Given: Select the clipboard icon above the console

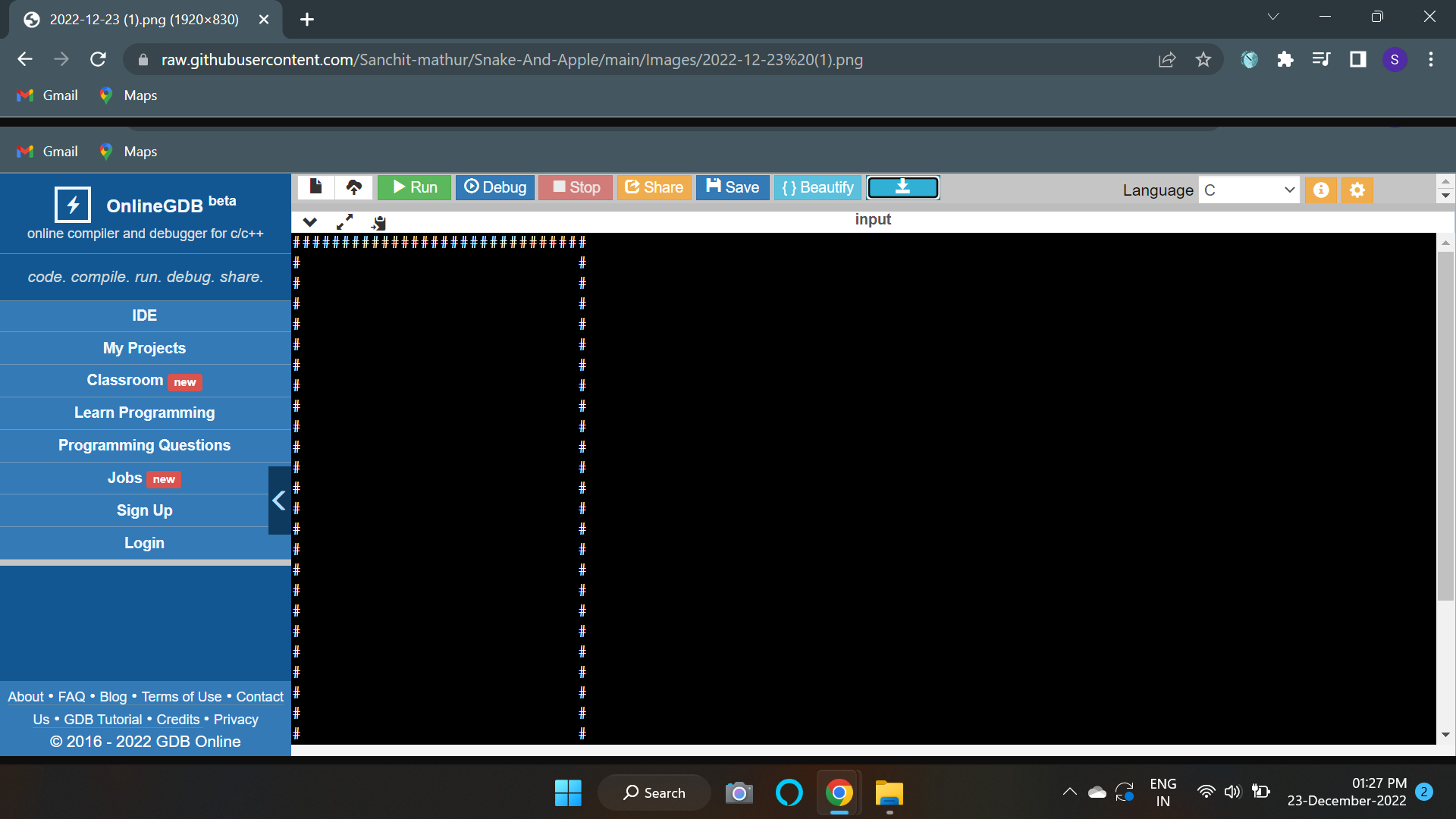Looking at the screenshot, I should [x=378, y=222].
